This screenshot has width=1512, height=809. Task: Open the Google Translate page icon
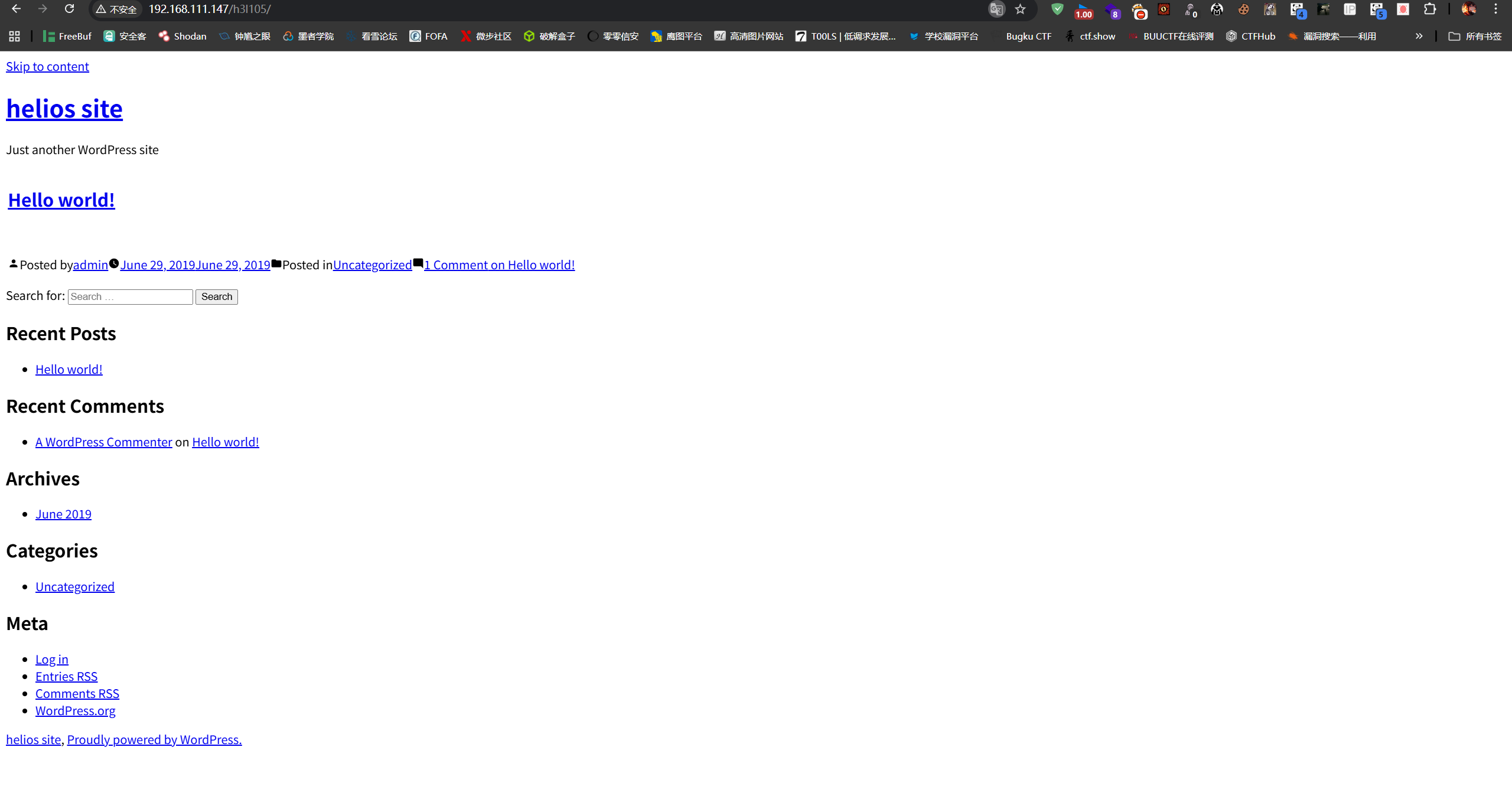(996, 9)
